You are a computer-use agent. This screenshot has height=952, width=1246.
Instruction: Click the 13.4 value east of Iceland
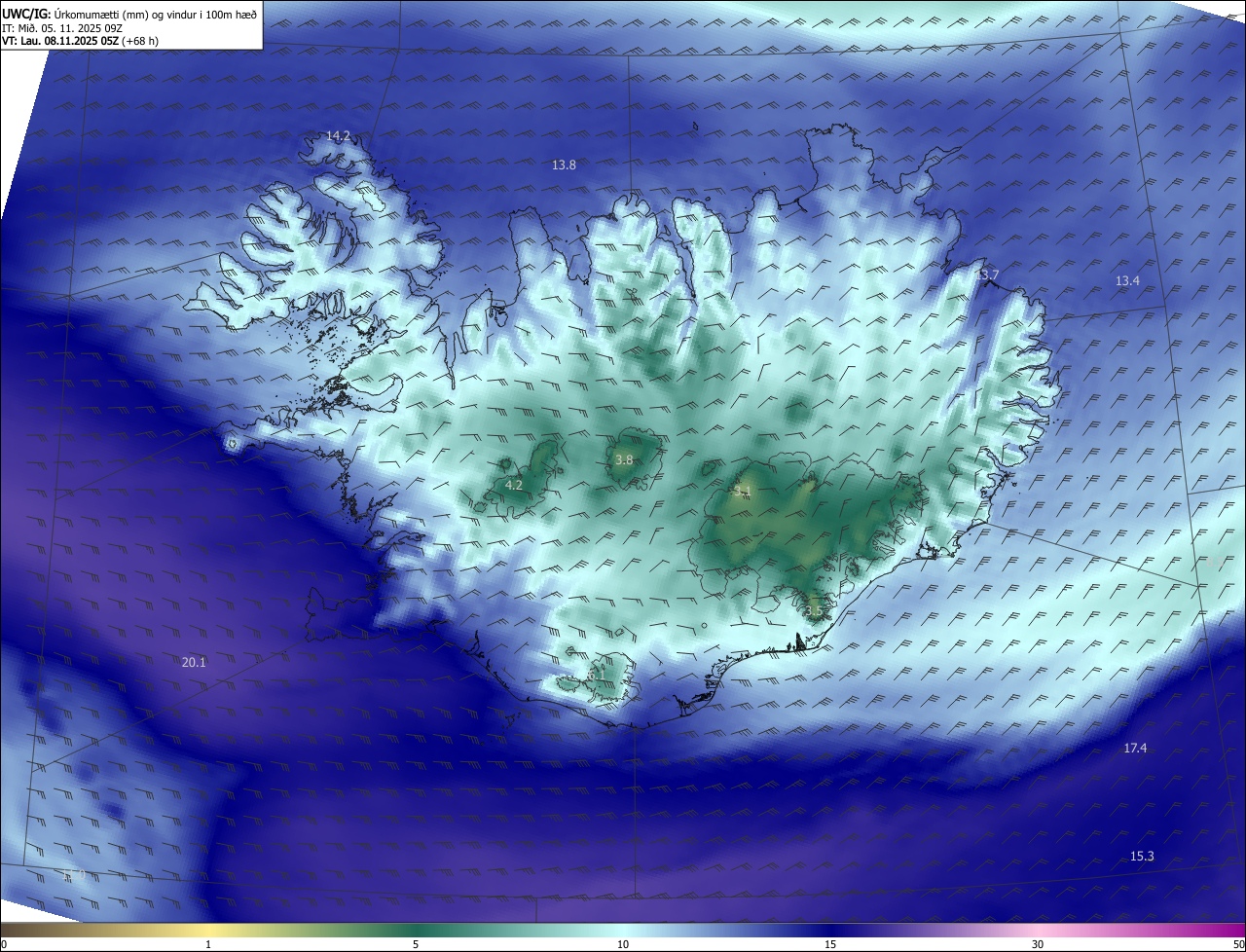[1127, 280]
